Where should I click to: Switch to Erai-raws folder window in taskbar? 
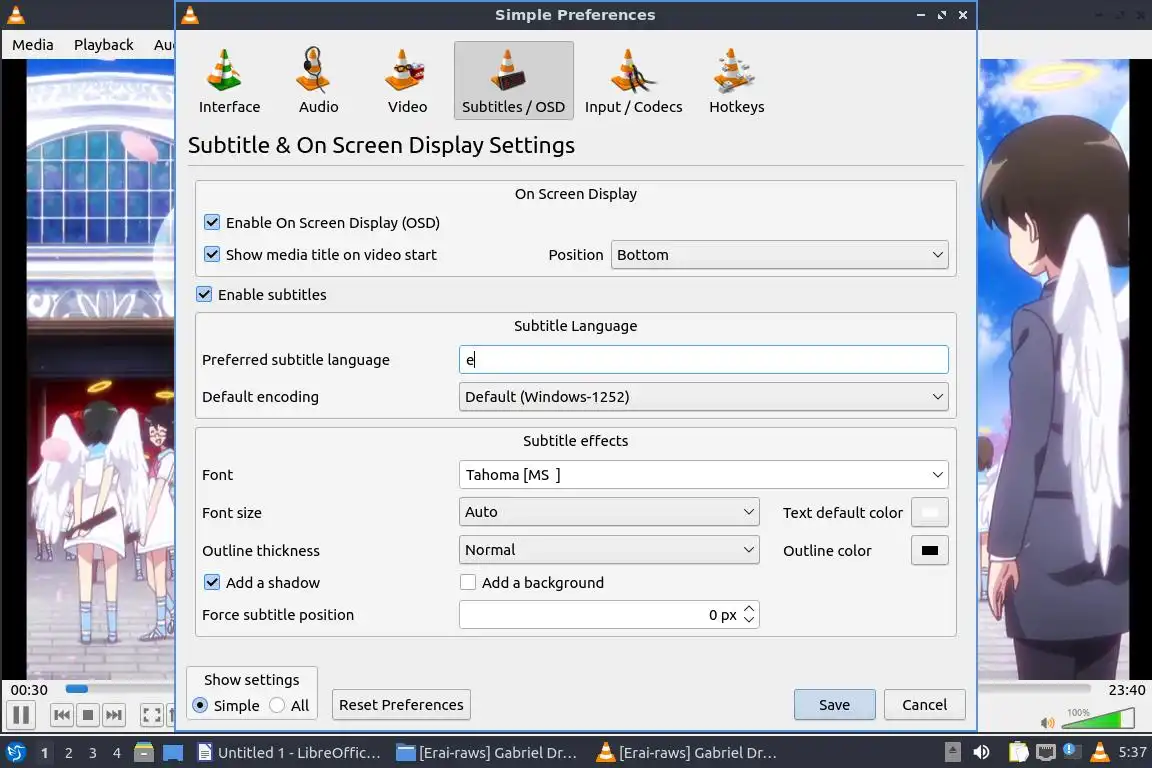point(486,753)
